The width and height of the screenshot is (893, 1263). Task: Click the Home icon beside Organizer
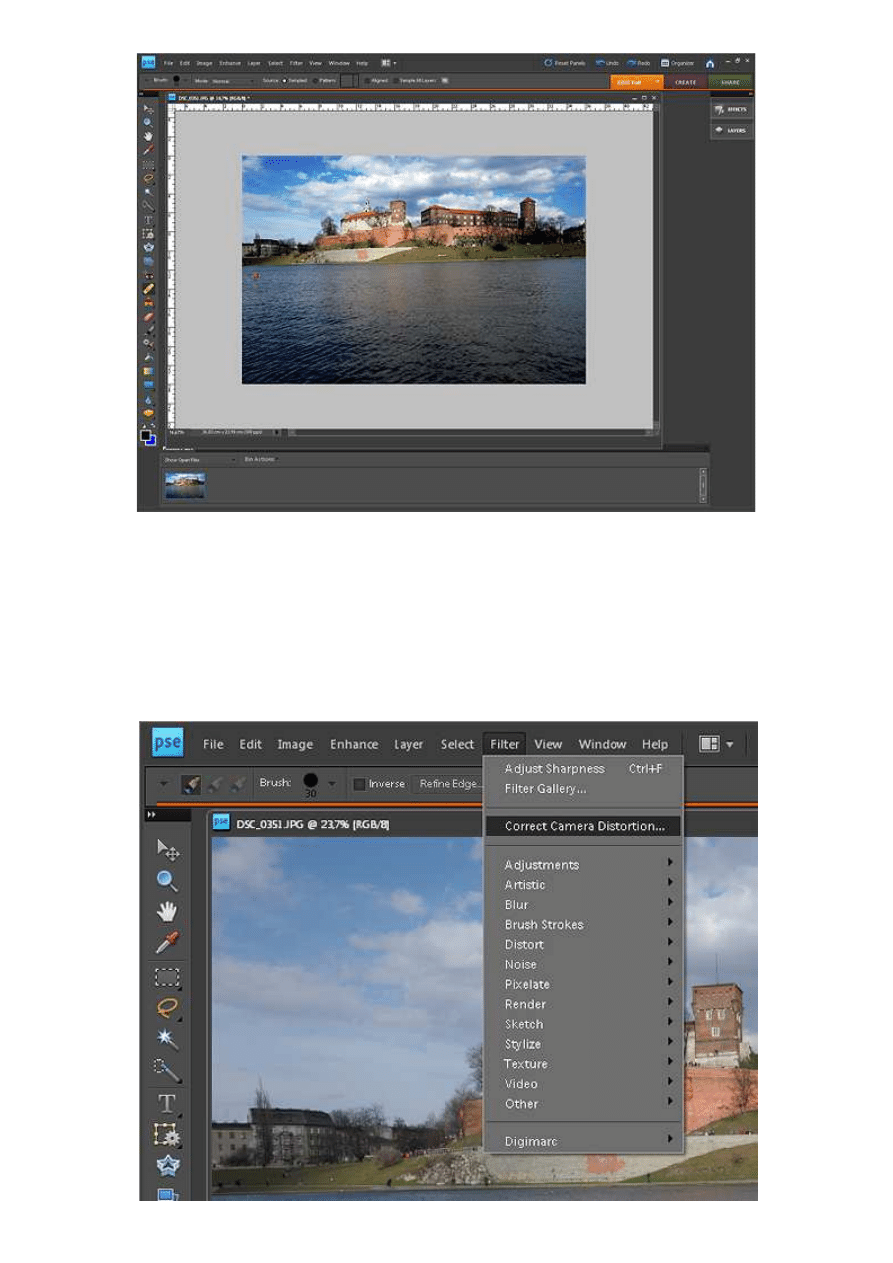pyautogui.click(x=710, y=63)
